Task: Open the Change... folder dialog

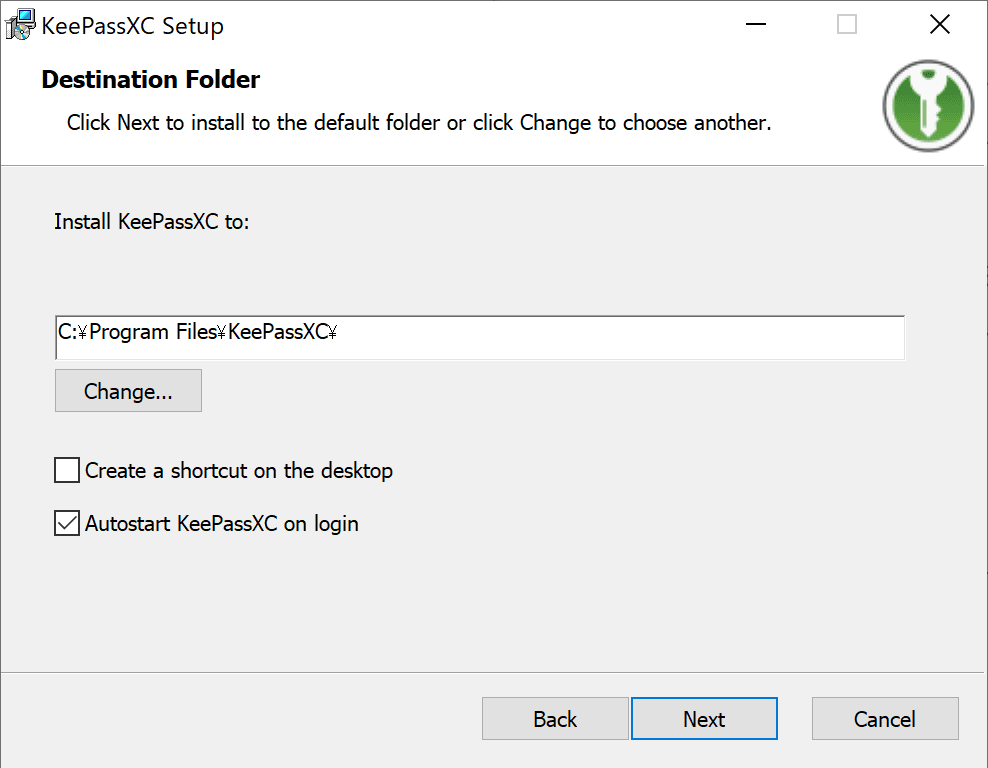Action: [x=129, y=391]
